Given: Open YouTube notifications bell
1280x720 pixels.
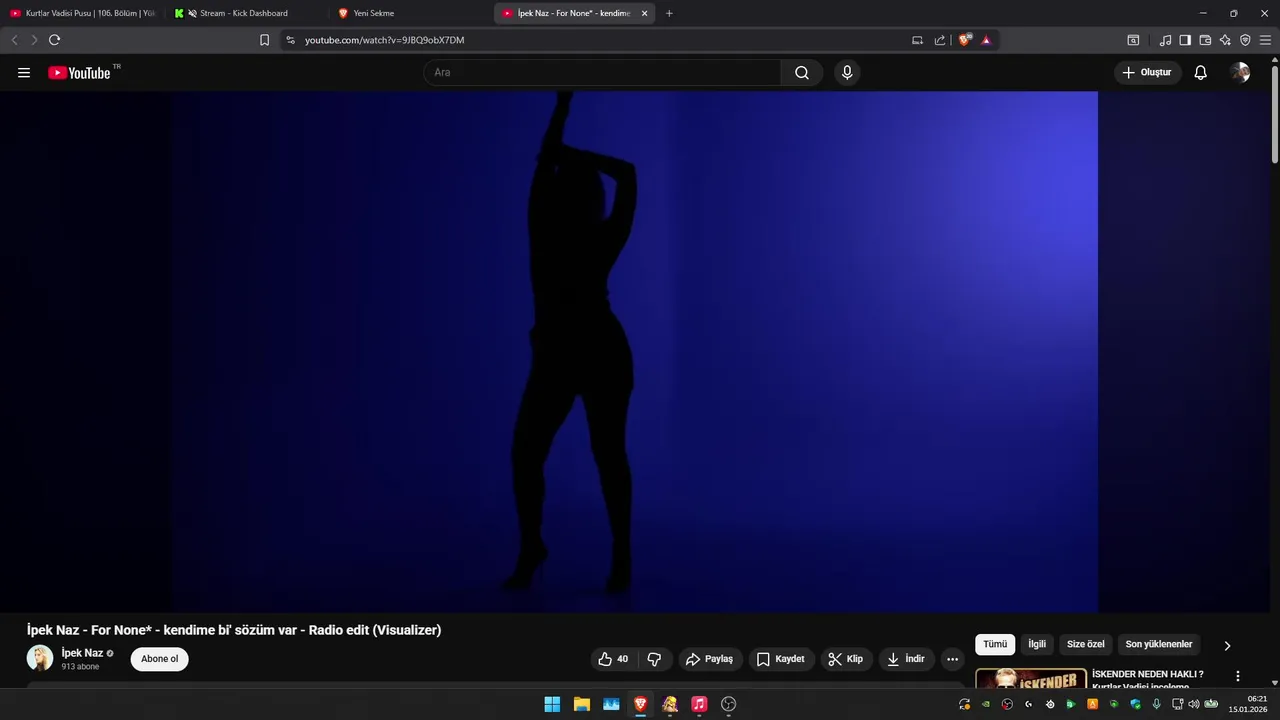Looking at the screenshot, I should [1200, 72].
